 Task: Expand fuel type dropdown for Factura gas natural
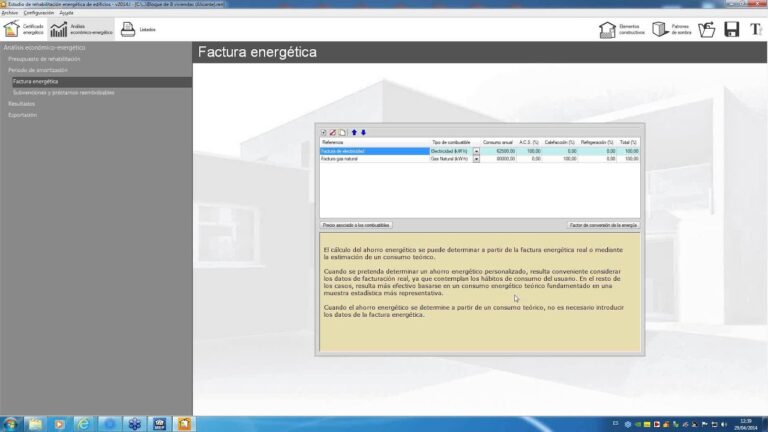(476, 158)
